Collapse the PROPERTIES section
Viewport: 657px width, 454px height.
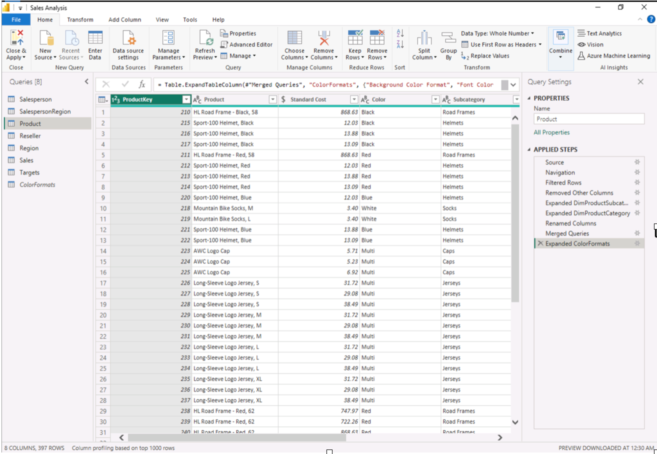pyautogui.click(x=529, y=98)
